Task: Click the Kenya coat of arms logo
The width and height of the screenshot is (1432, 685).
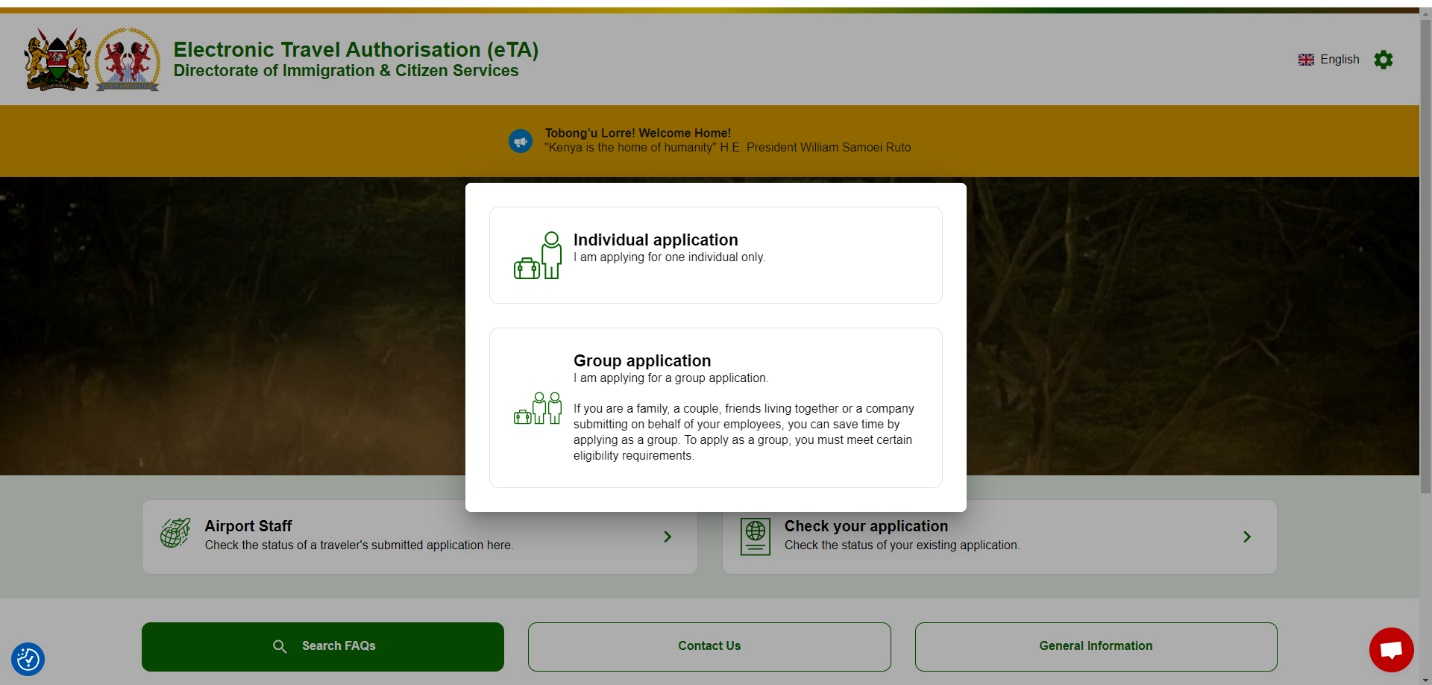Action: point(57,60)
